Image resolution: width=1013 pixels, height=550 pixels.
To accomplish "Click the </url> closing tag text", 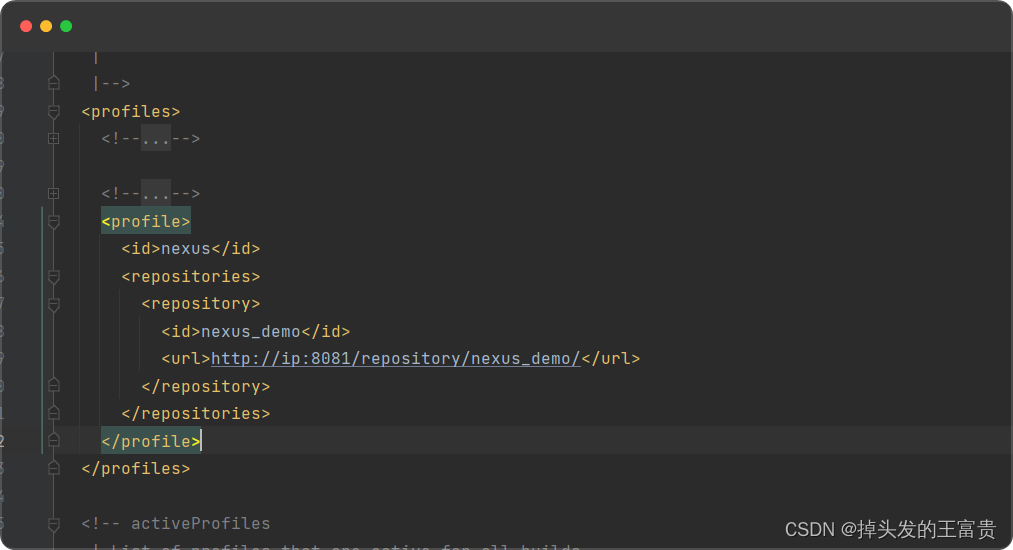I will click(x=611, y=359).
